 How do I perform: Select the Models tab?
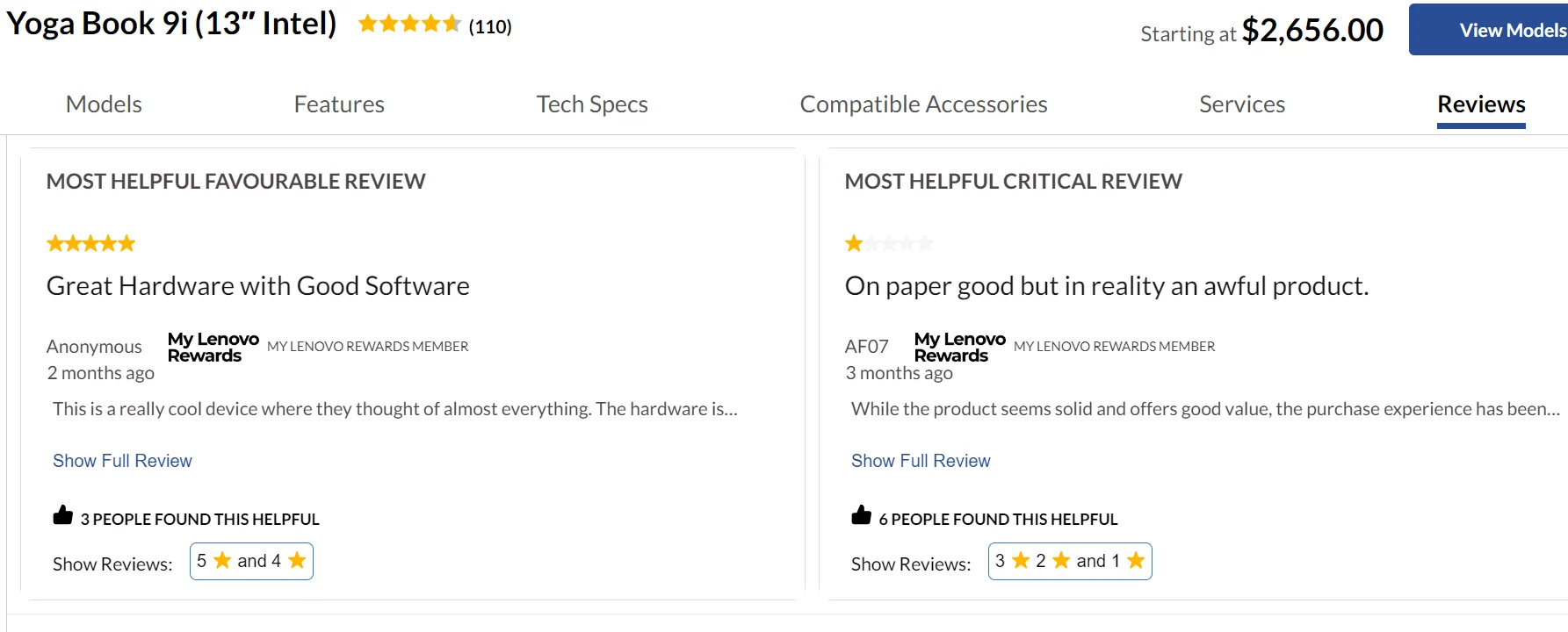pos(103,104)
